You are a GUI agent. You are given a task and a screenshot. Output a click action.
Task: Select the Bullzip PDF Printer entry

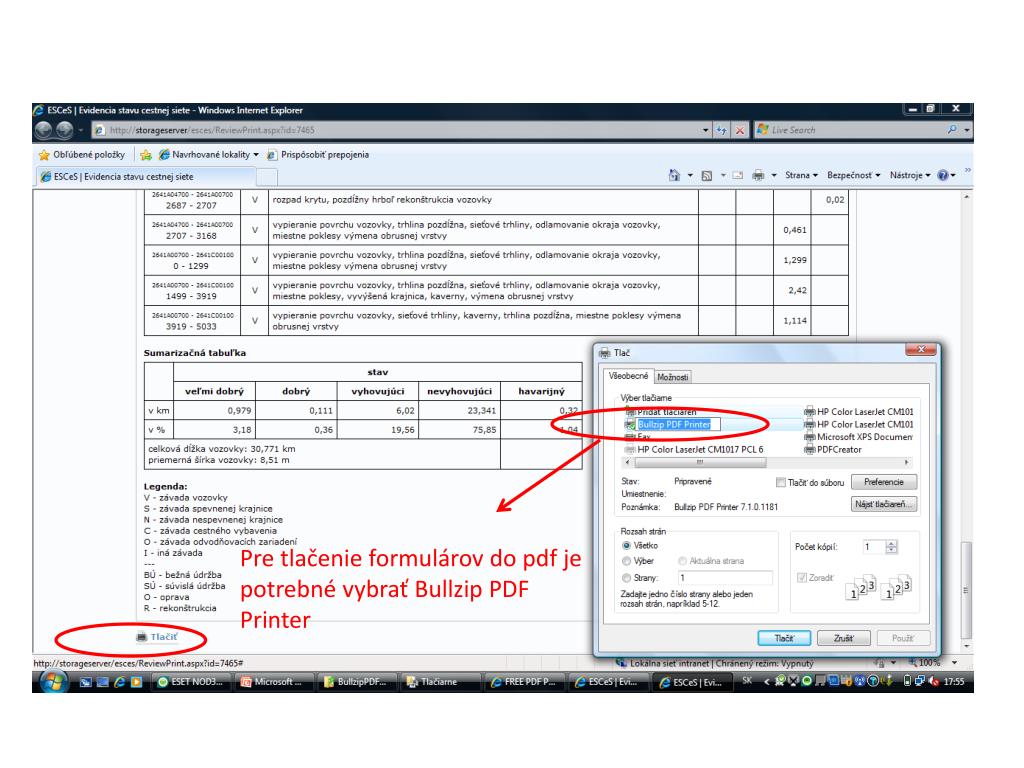point(673,424)
